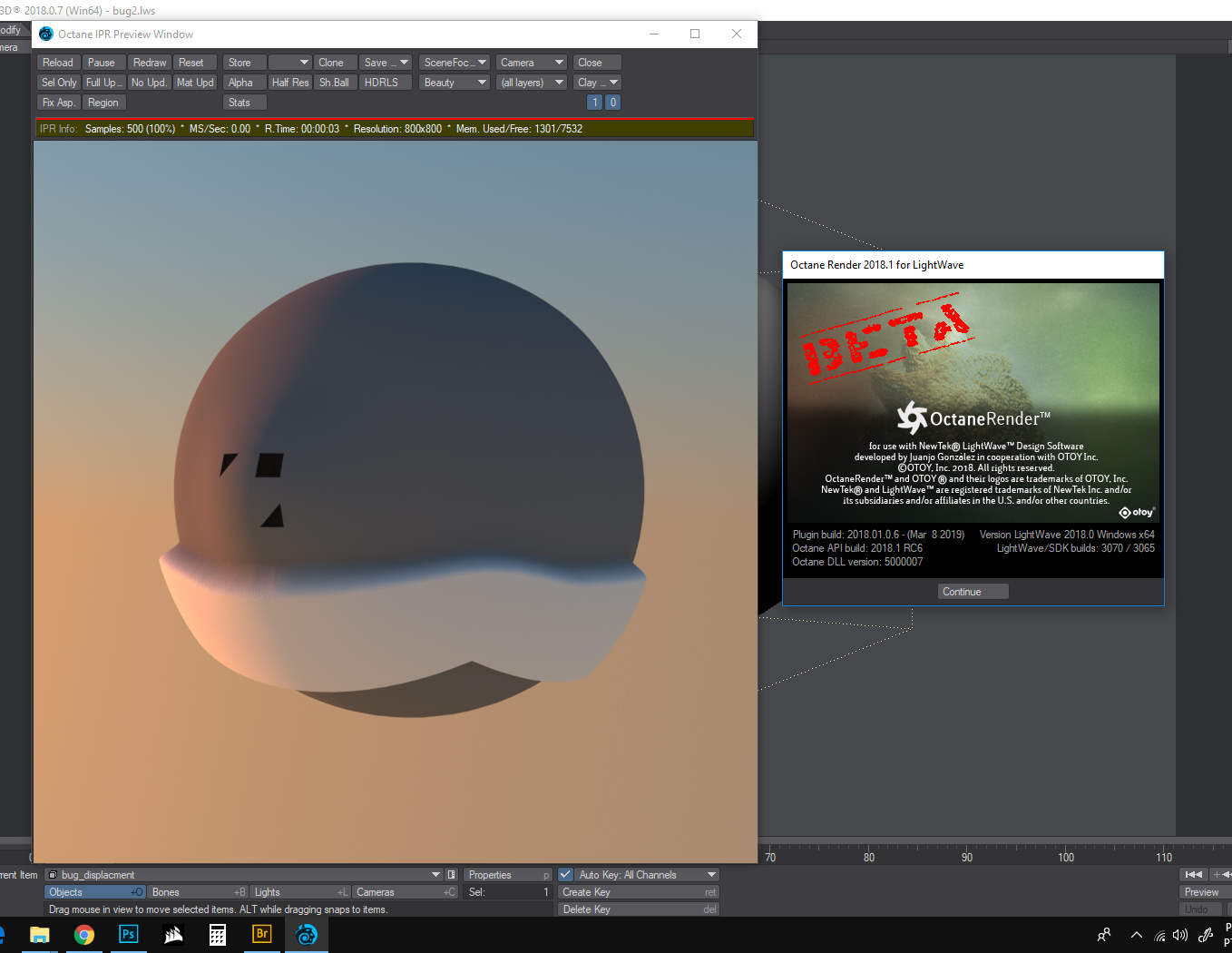Open the Beauty render pass dropdown

pos(455,83)
